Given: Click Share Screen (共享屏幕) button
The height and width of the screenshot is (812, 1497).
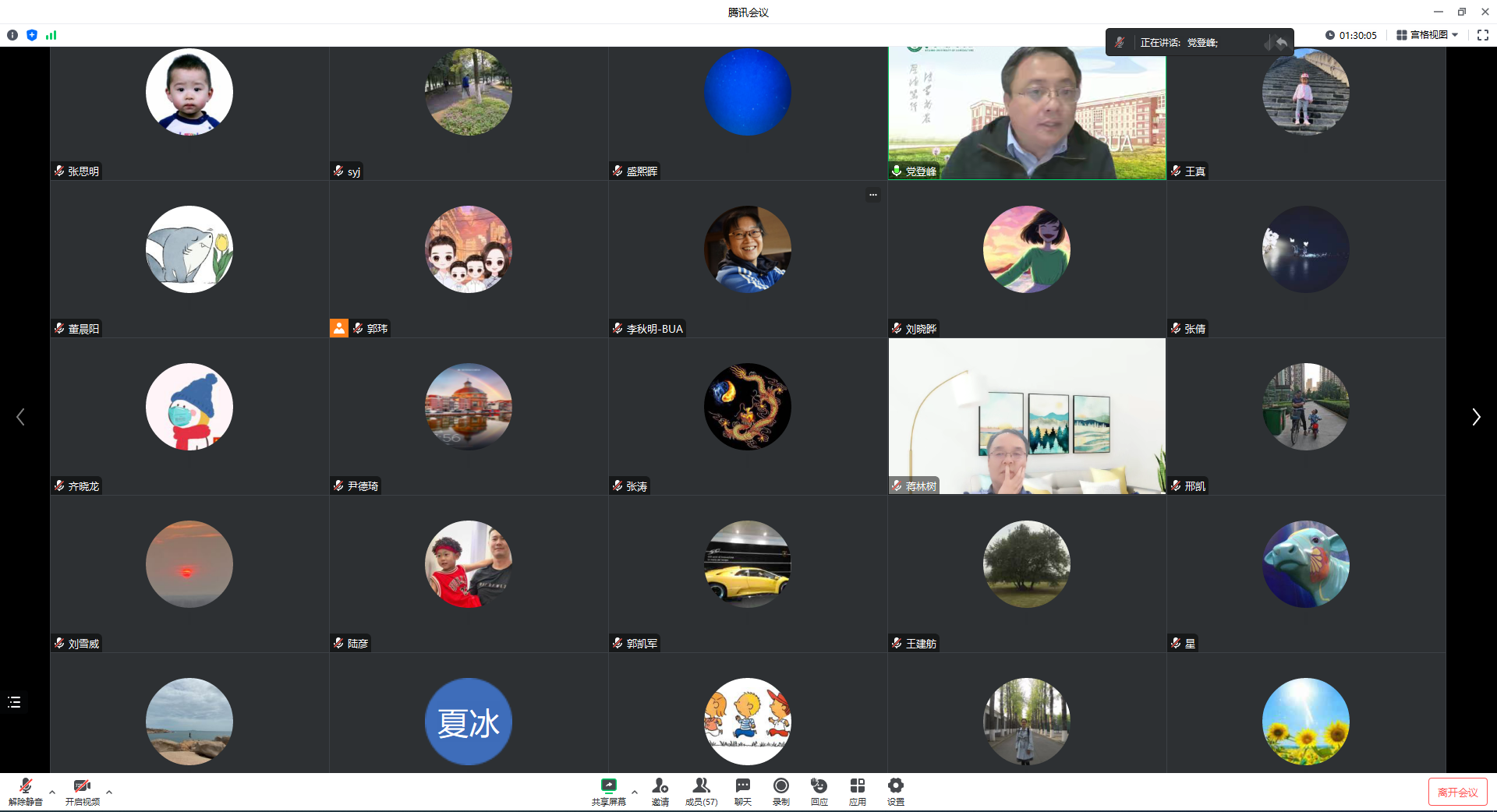Looking at the screenshot, I should (x=608, y=791).
